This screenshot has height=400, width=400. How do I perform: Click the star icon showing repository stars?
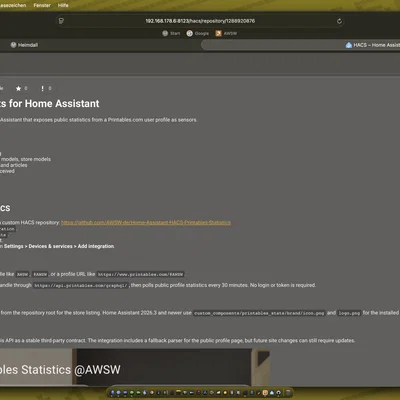tap(18, 88)
